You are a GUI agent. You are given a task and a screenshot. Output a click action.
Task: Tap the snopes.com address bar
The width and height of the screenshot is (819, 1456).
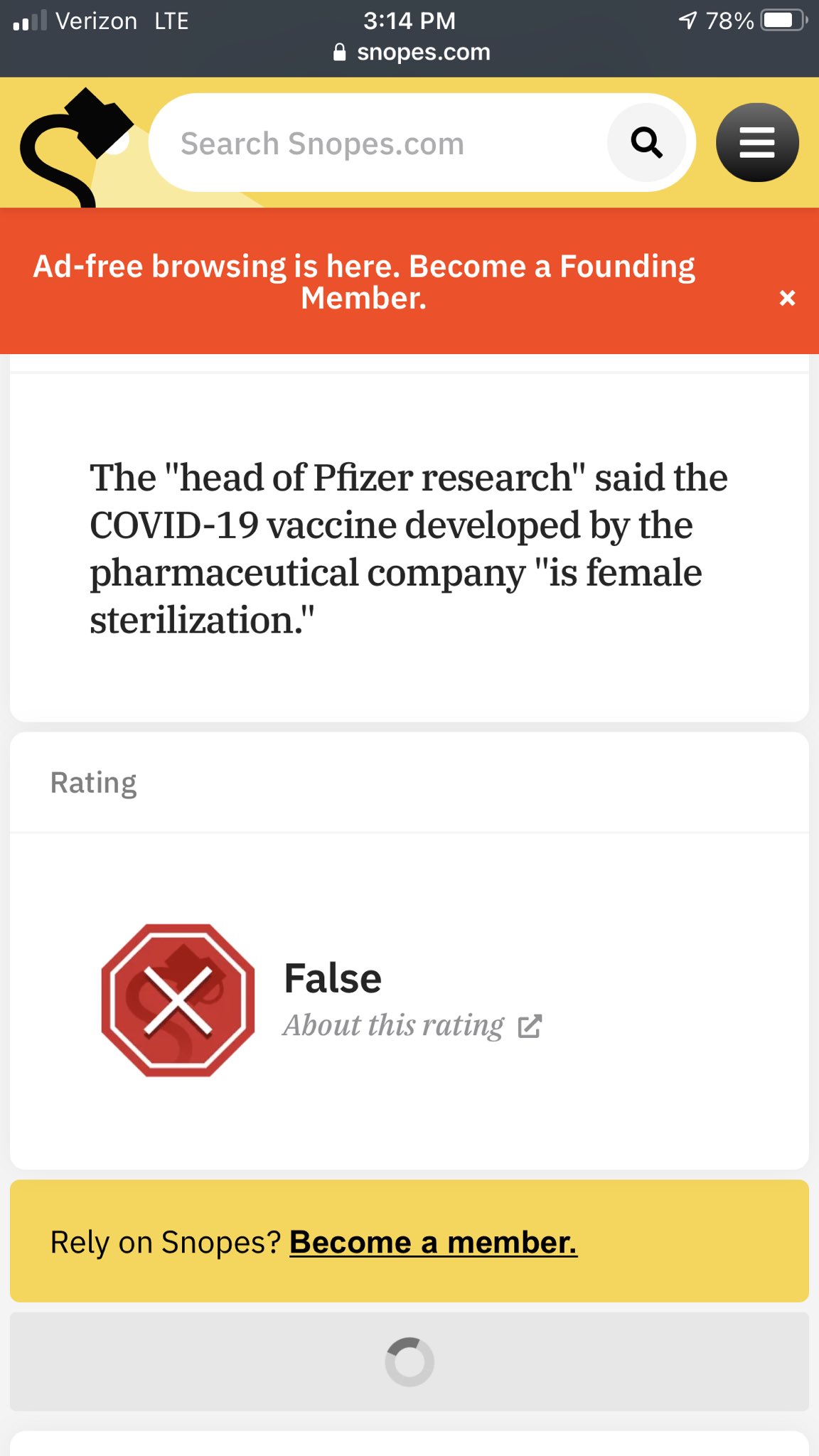pos(423,52)
